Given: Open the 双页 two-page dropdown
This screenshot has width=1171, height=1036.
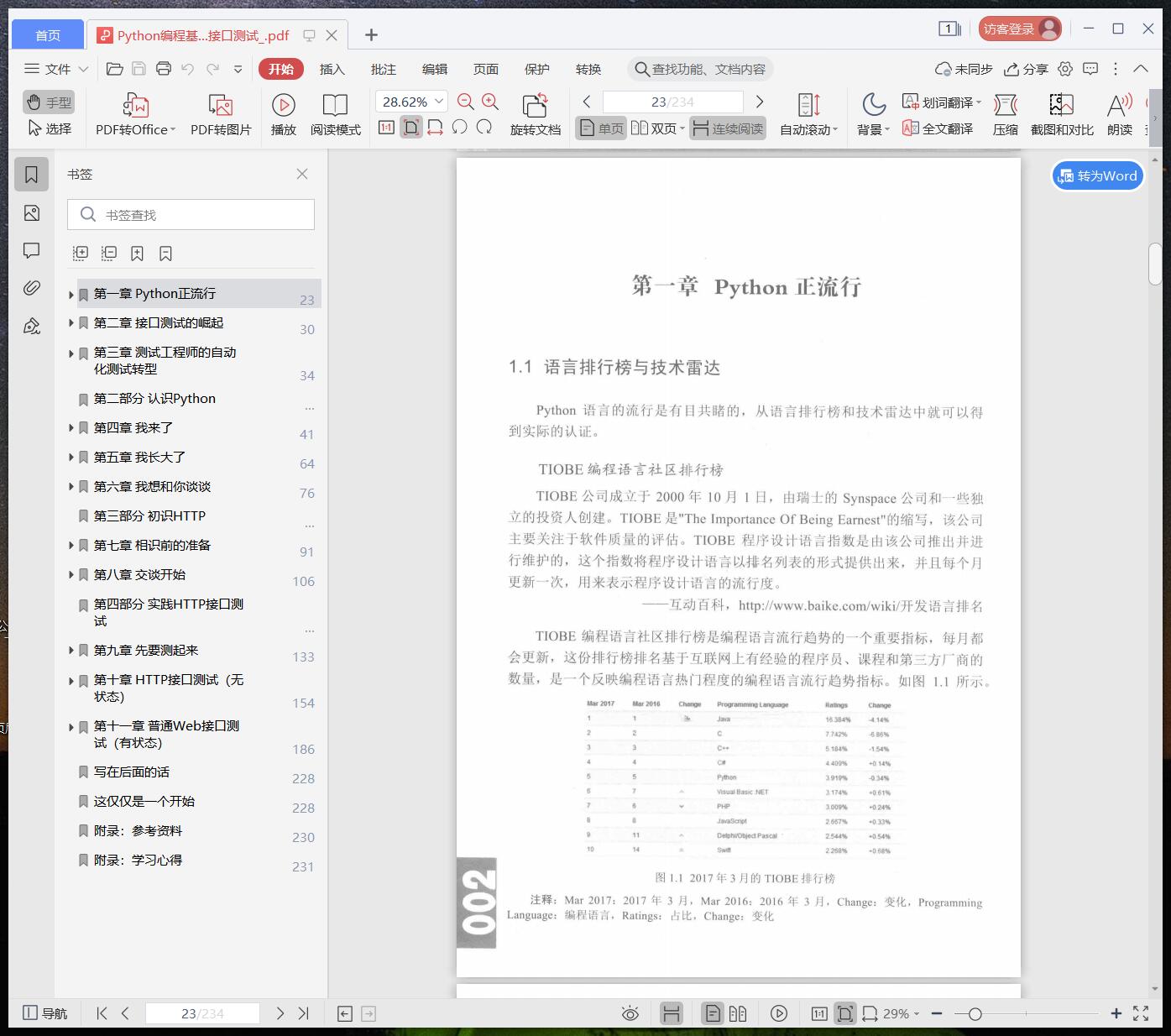Looking at the screenshot, I should point(657,128).
